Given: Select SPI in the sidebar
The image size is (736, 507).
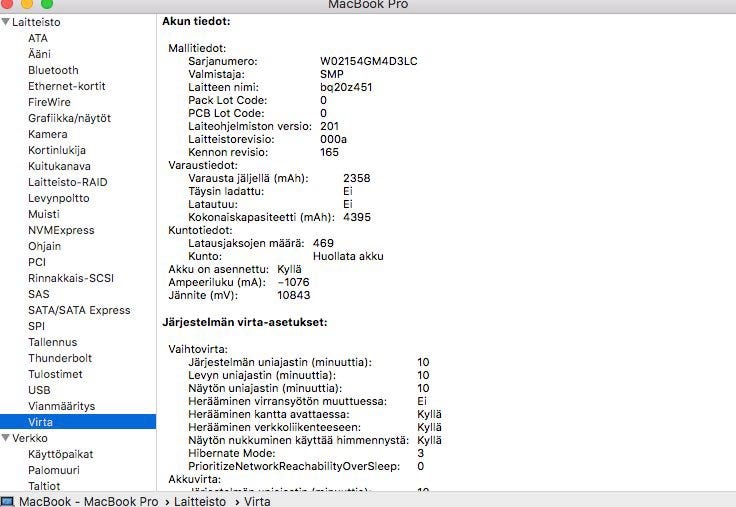Looking at the screenshot, I should 37,326.
